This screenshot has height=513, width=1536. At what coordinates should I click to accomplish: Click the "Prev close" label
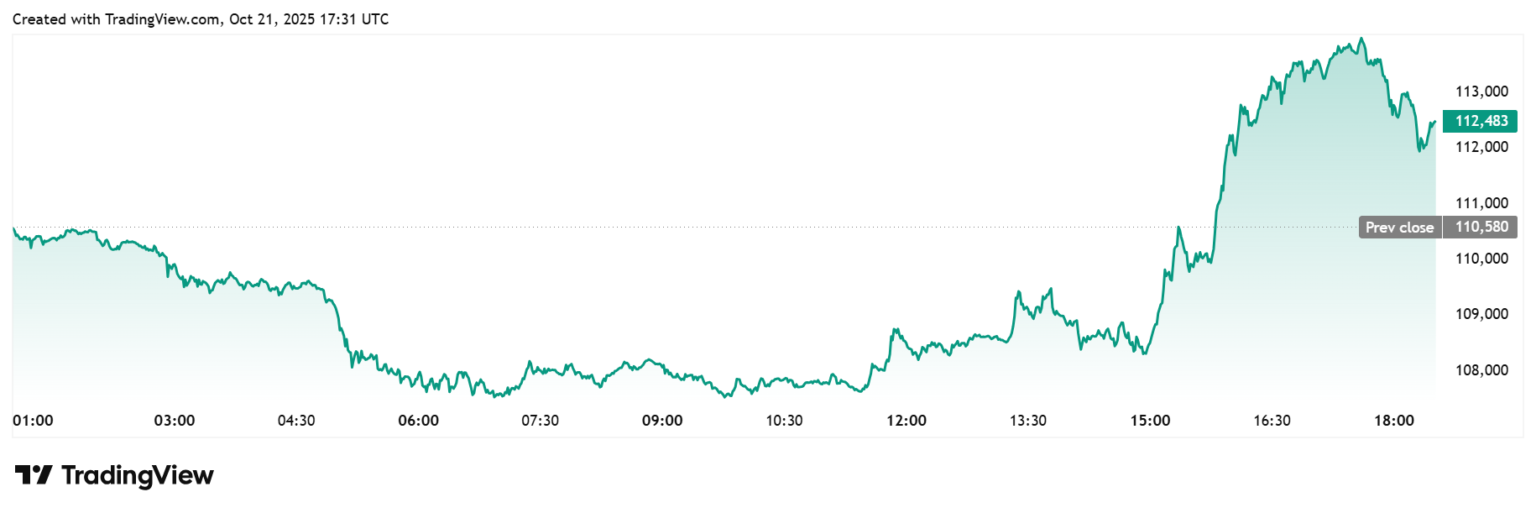(1400, 227)
